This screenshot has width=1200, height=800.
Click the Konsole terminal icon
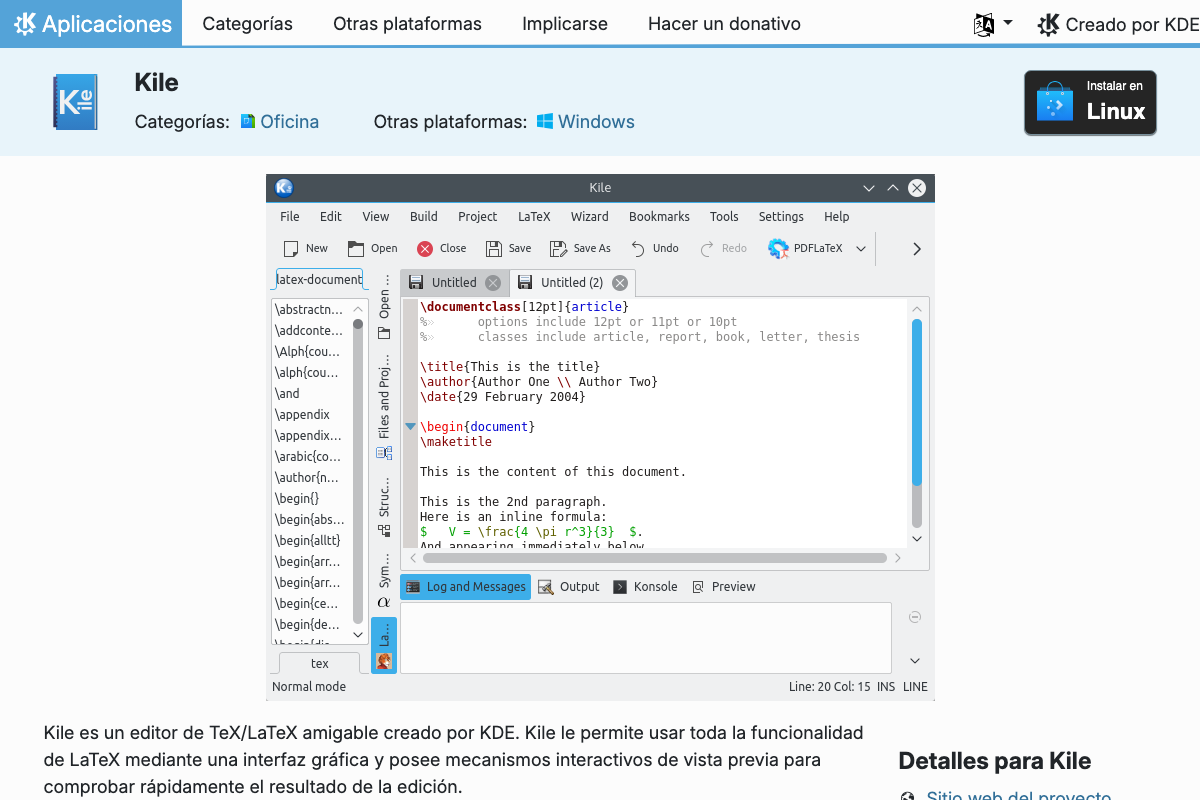(620, 587)
